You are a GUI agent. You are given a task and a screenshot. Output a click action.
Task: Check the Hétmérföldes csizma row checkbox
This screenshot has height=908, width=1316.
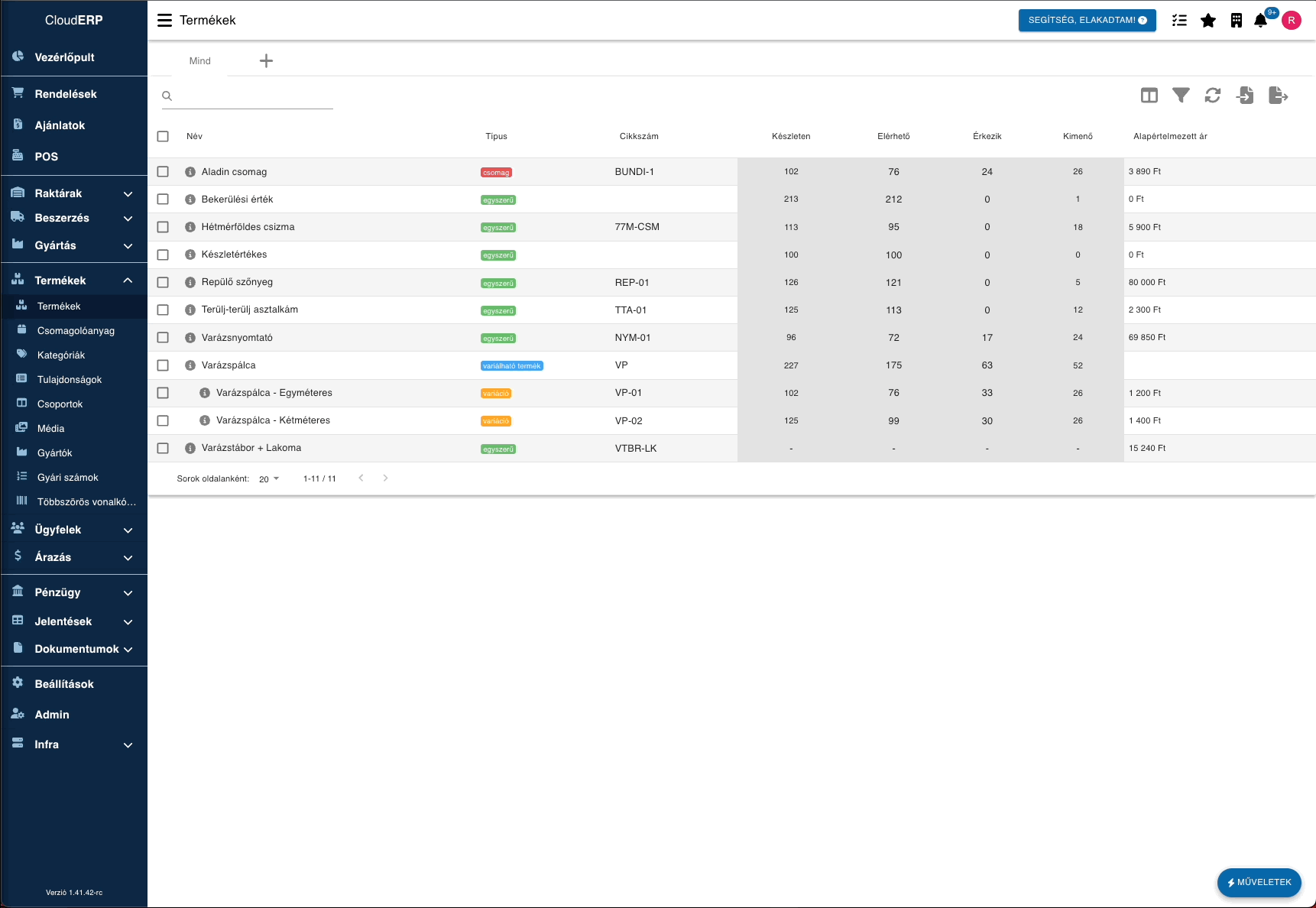[163, 227]
